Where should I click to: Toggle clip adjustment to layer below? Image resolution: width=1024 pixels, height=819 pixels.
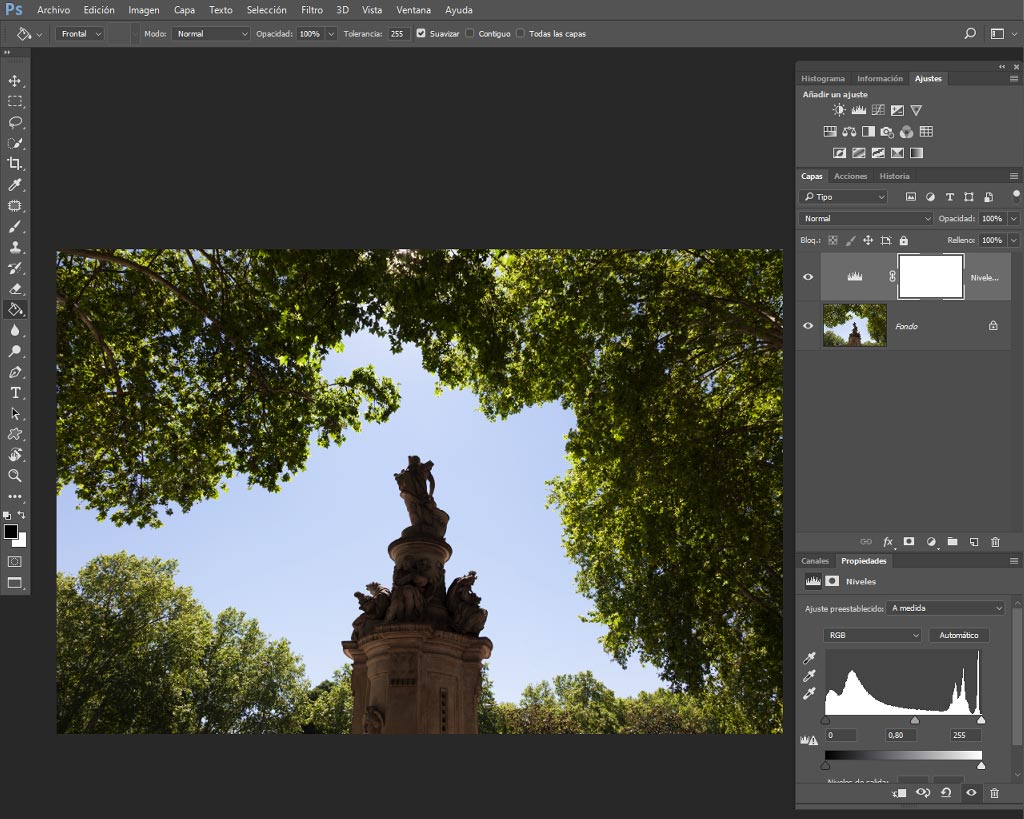coord(899,793)
